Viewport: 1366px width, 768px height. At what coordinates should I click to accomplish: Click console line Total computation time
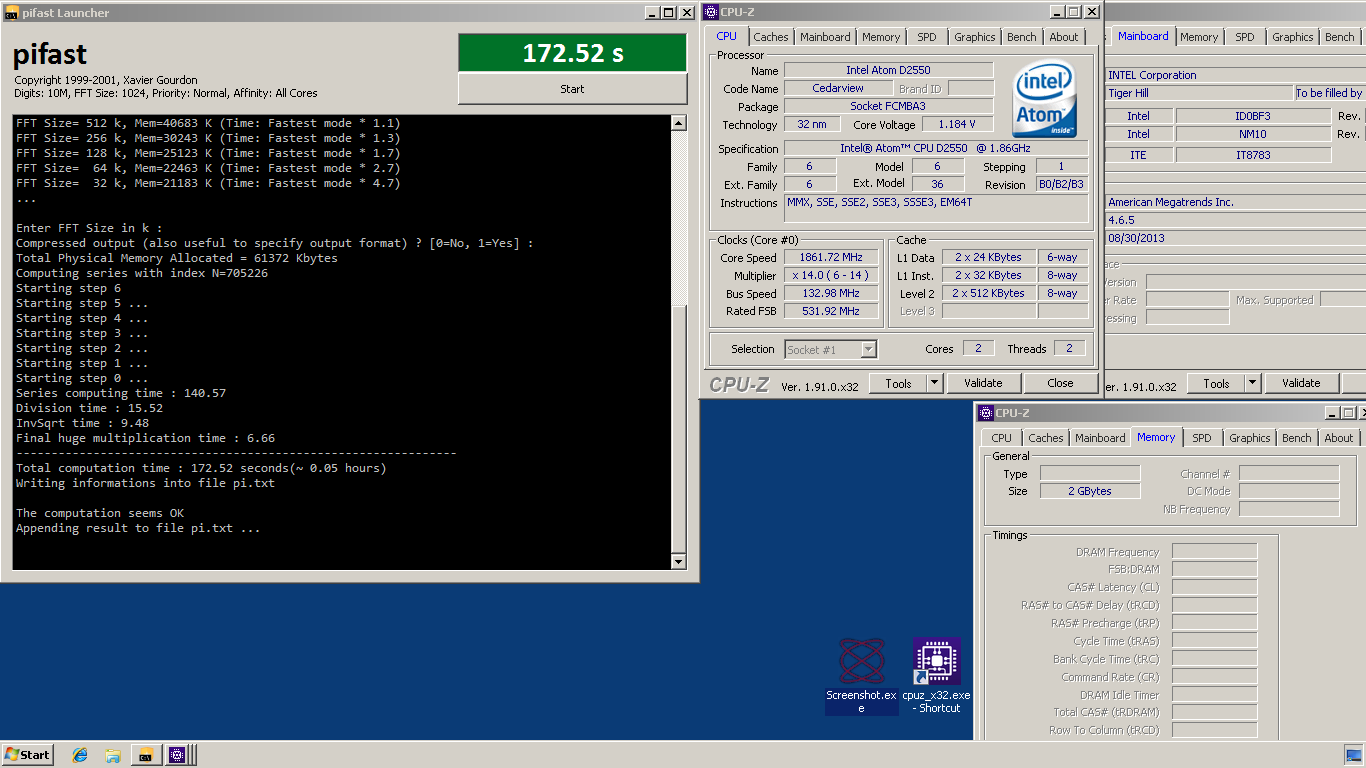click(201, 468)
